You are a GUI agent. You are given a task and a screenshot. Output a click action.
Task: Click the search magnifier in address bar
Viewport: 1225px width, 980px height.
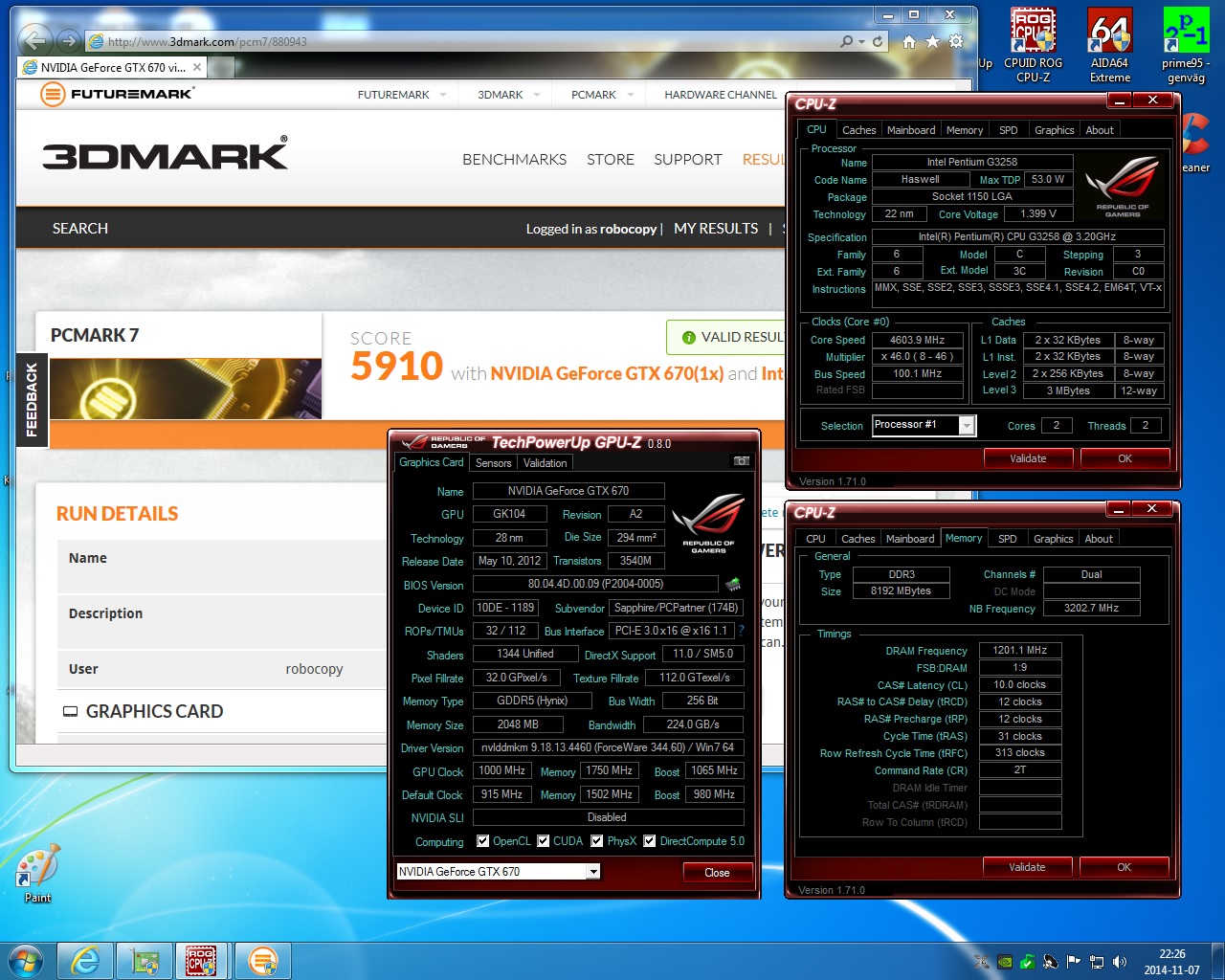point(847,41)
